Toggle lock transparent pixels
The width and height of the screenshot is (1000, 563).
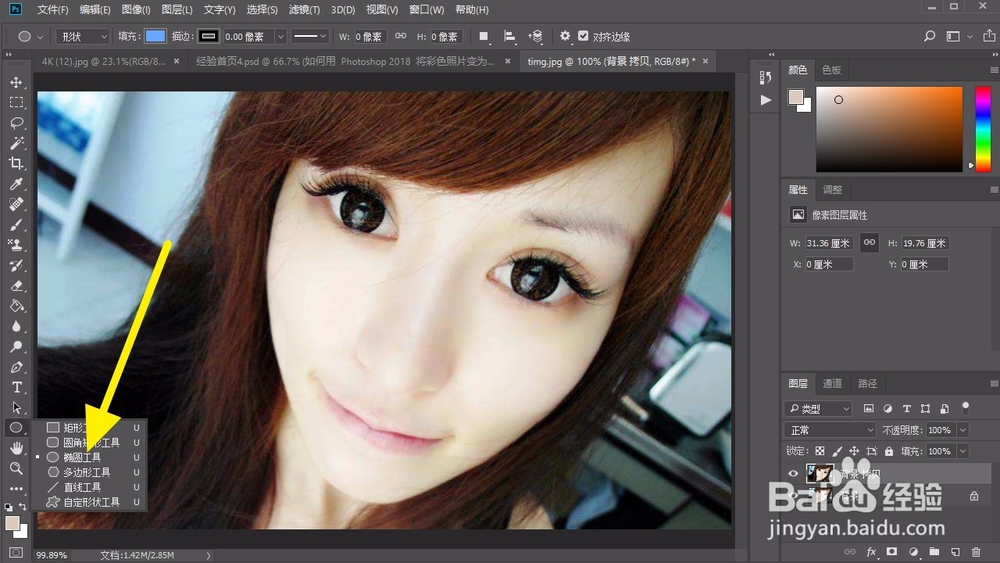click(820, 451)
